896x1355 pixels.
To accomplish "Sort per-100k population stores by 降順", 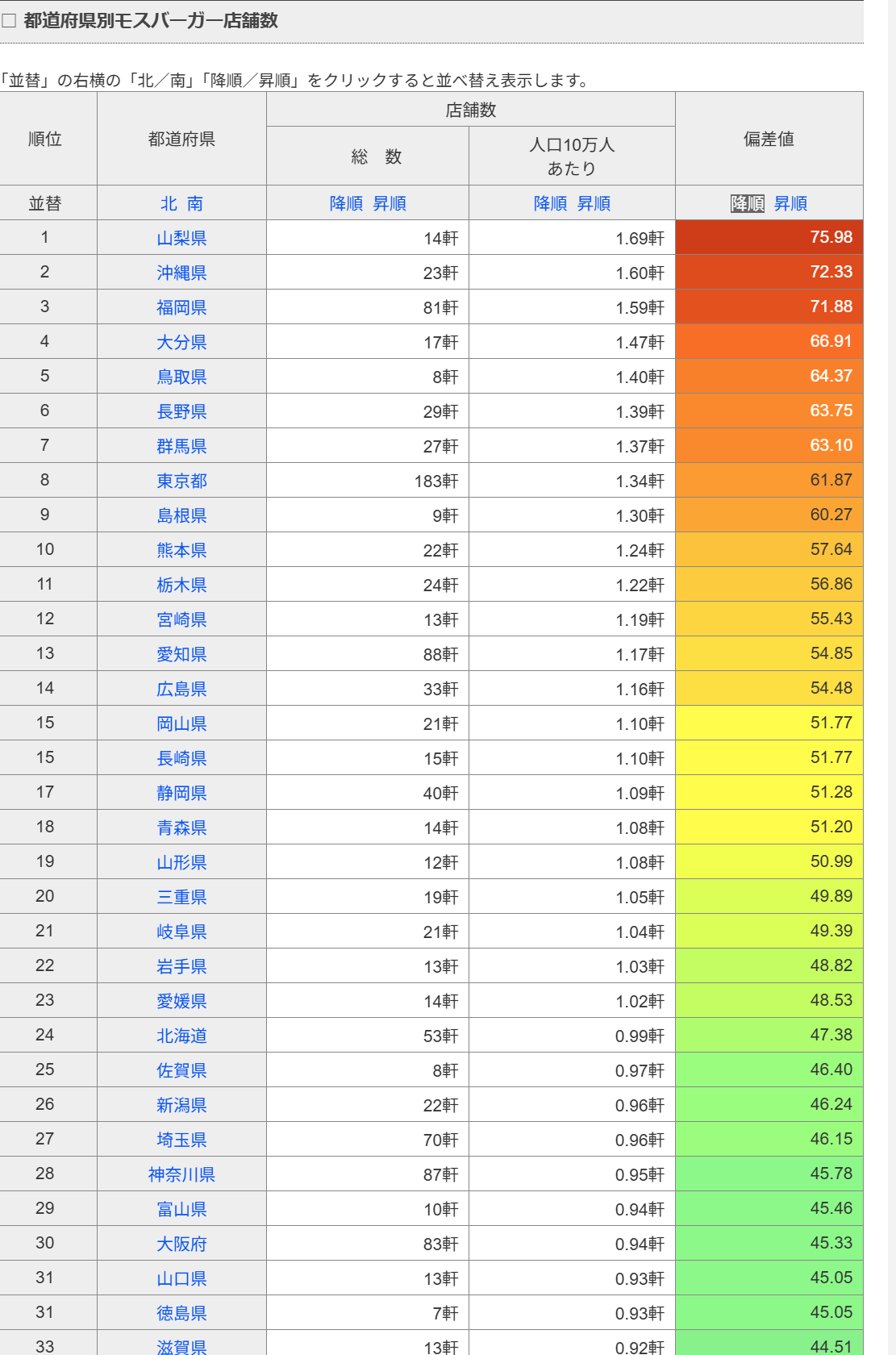I will pyautogui.click(x=550, y=204).
